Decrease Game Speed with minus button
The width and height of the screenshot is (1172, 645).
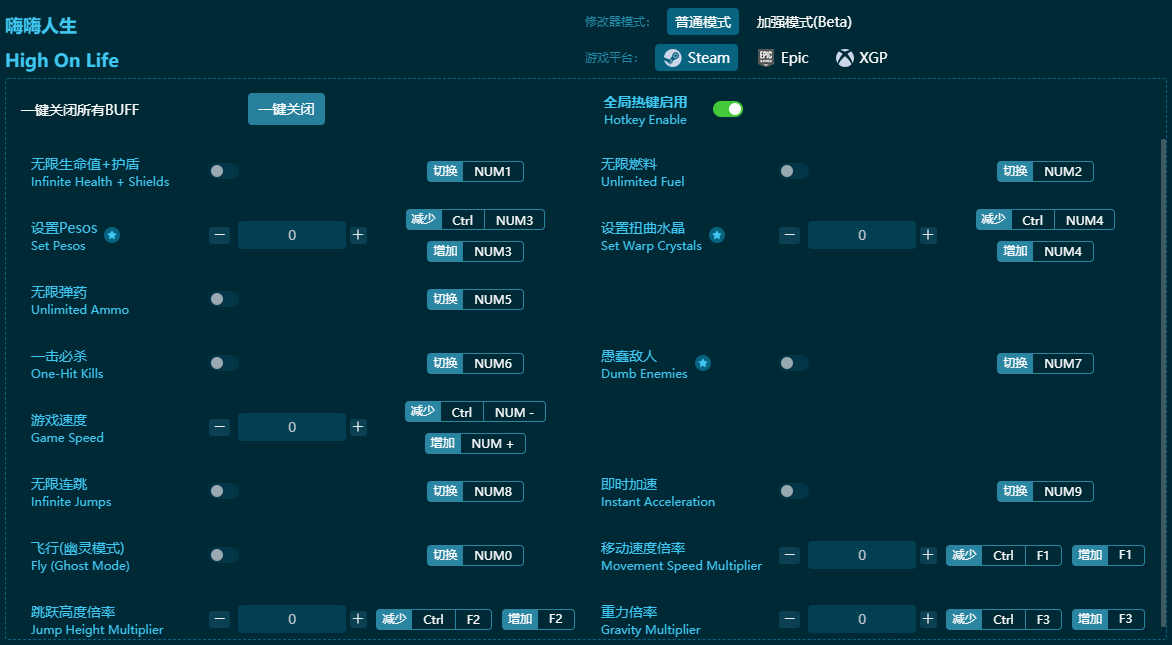click(219, 428)
